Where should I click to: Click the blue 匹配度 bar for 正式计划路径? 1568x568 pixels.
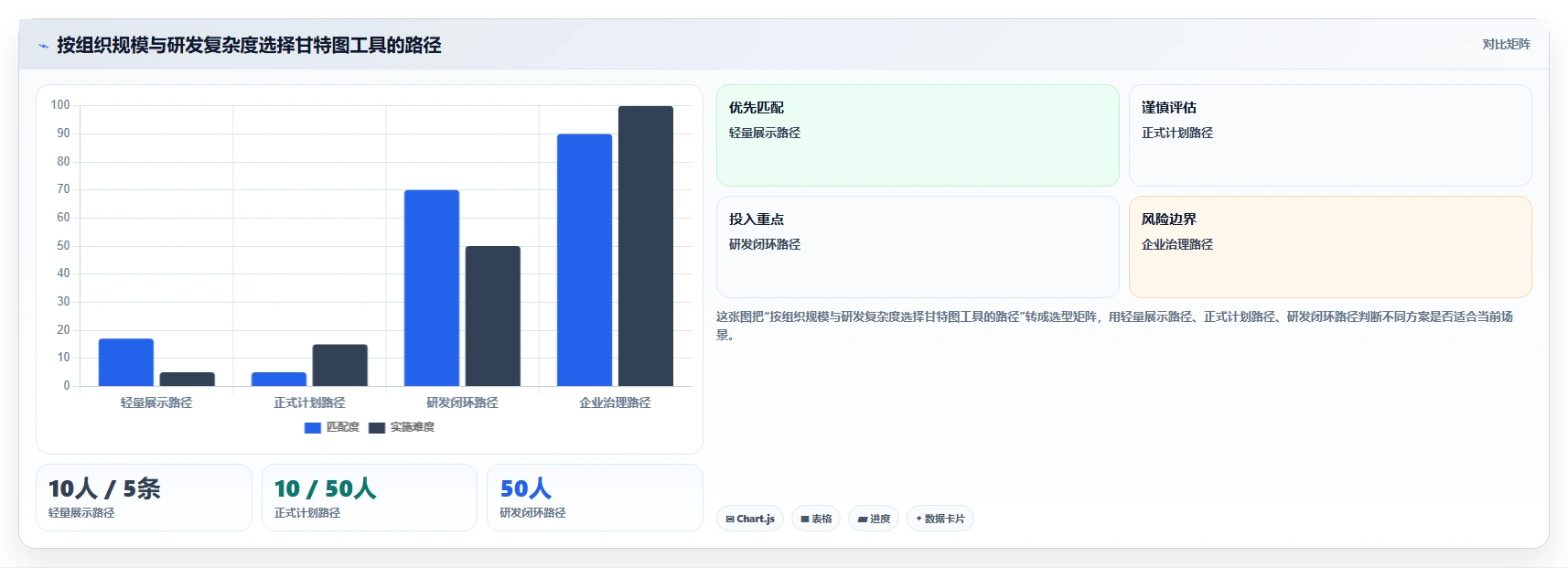279,379
